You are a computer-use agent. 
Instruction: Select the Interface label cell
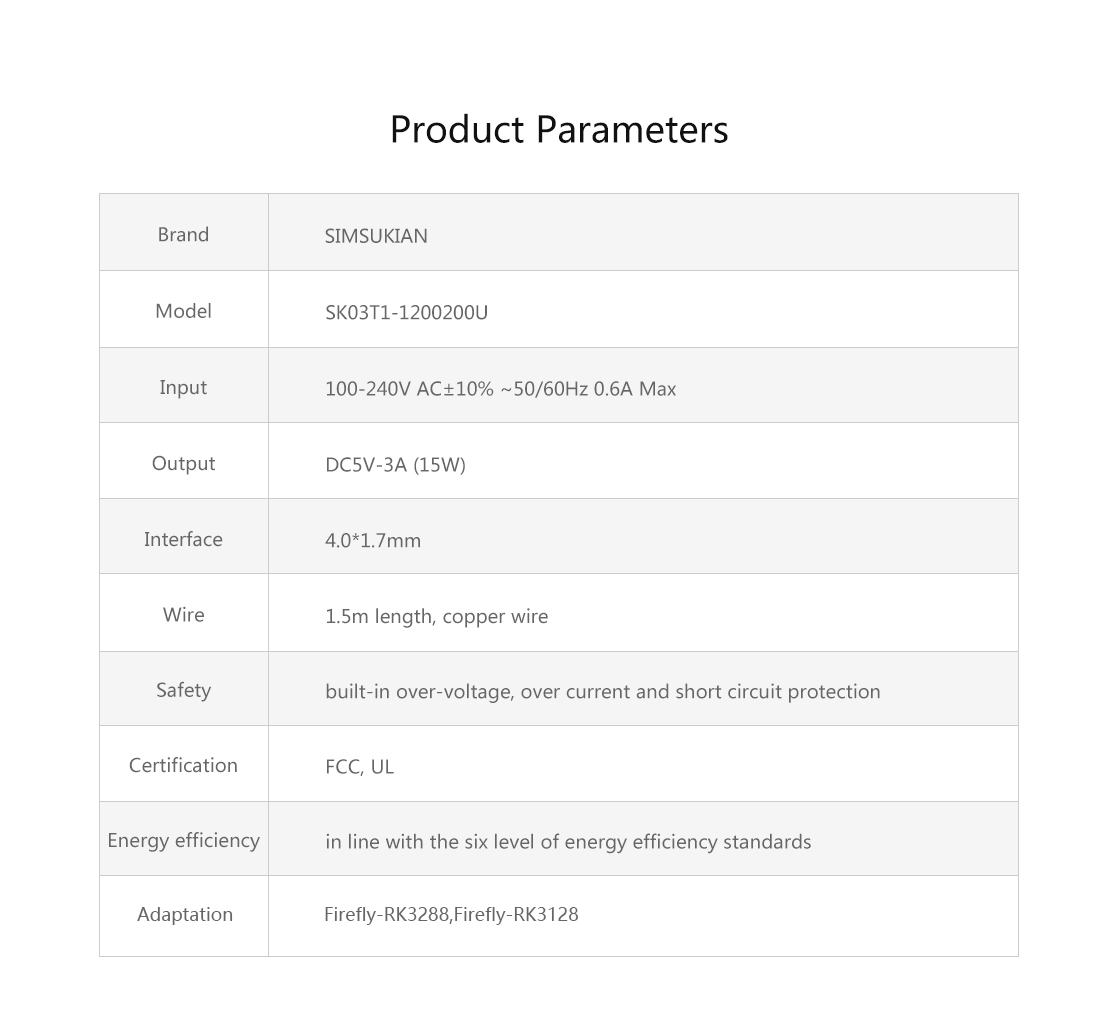point(184,536)
